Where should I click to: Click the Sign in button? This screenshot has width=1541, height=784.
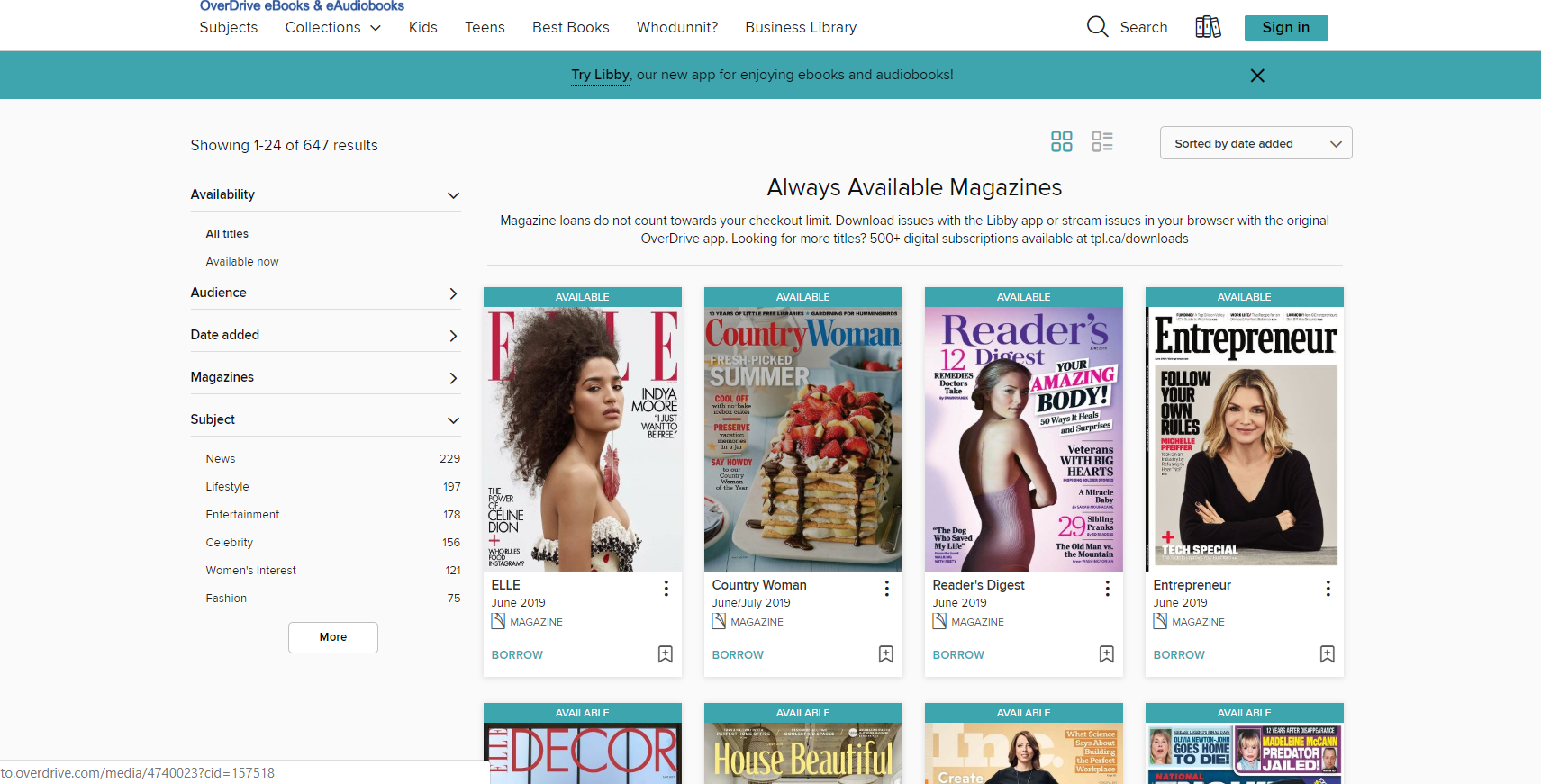[x=1286, y=27]
